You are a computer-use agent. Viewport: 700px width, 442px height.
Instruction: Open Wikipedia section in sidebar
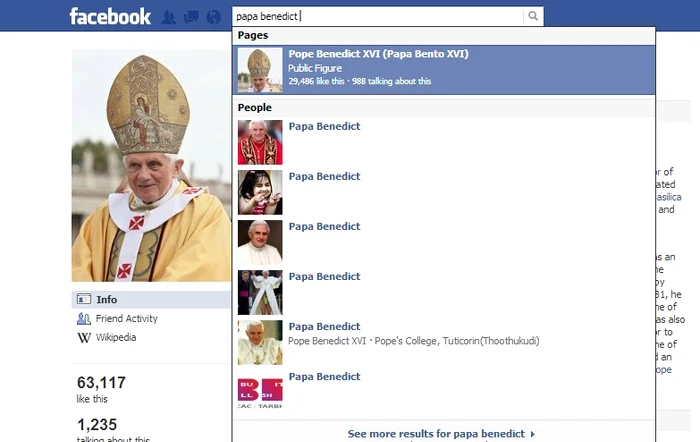coord(116,337)
